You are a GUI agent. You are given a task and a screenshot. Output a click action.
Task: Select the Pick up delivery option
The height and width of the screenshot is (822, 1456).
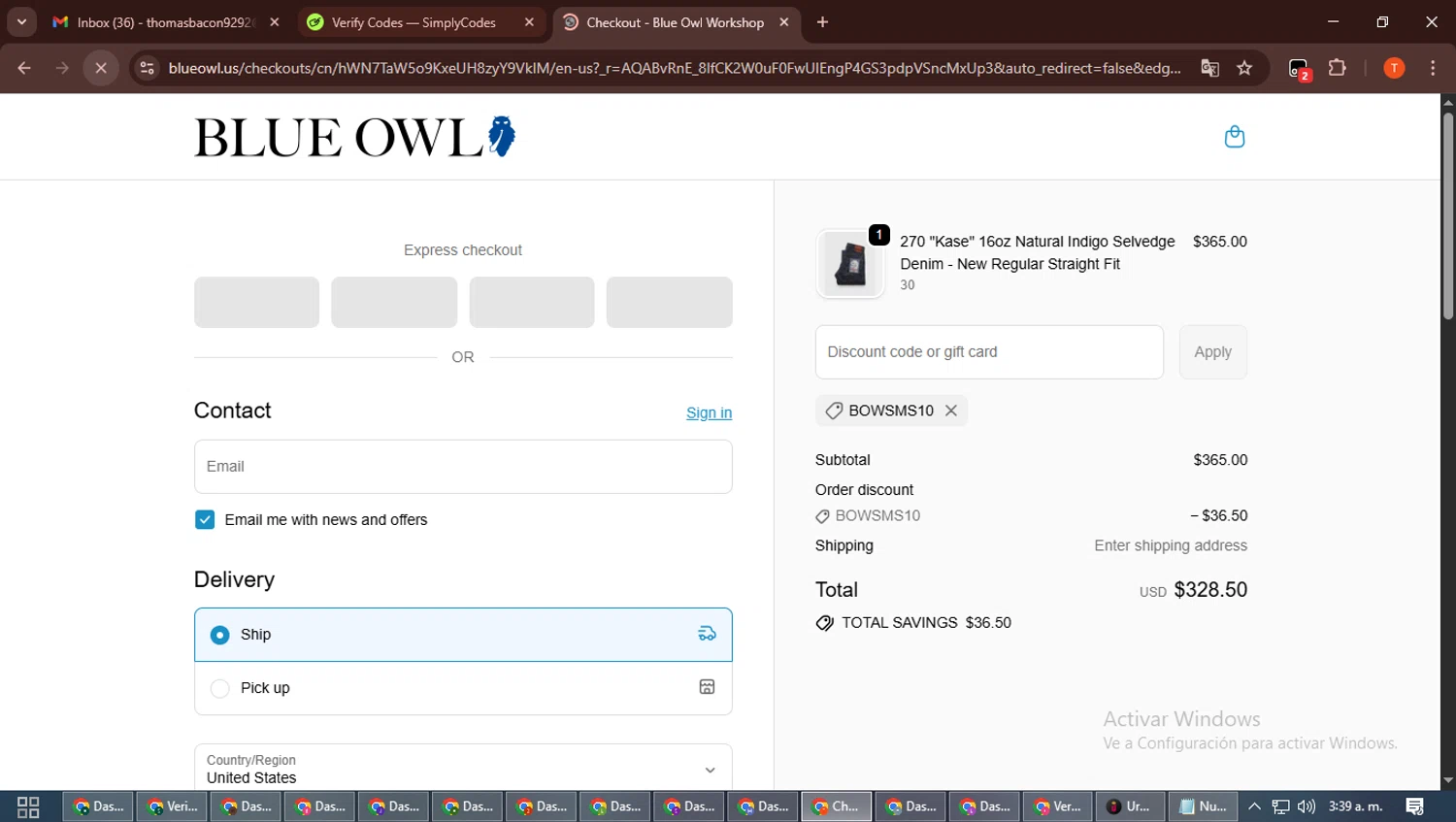click(463, 688)
